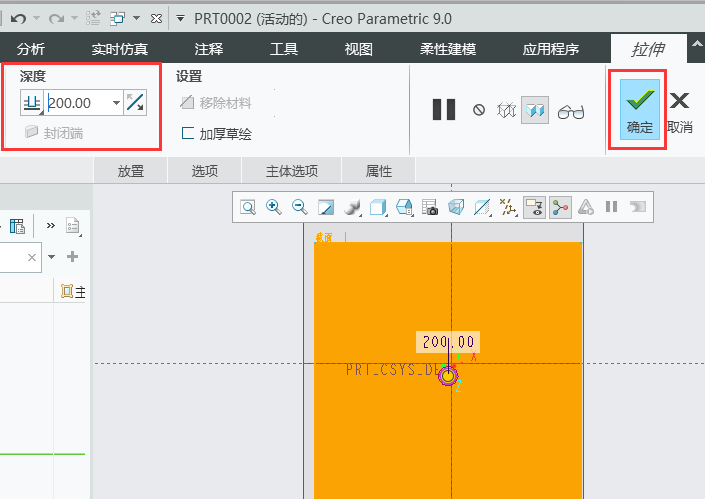Cancel the extrude with 取消
The height and width of the screenshot is (499, 705).
pyautogui.click(x=680, y=108)
